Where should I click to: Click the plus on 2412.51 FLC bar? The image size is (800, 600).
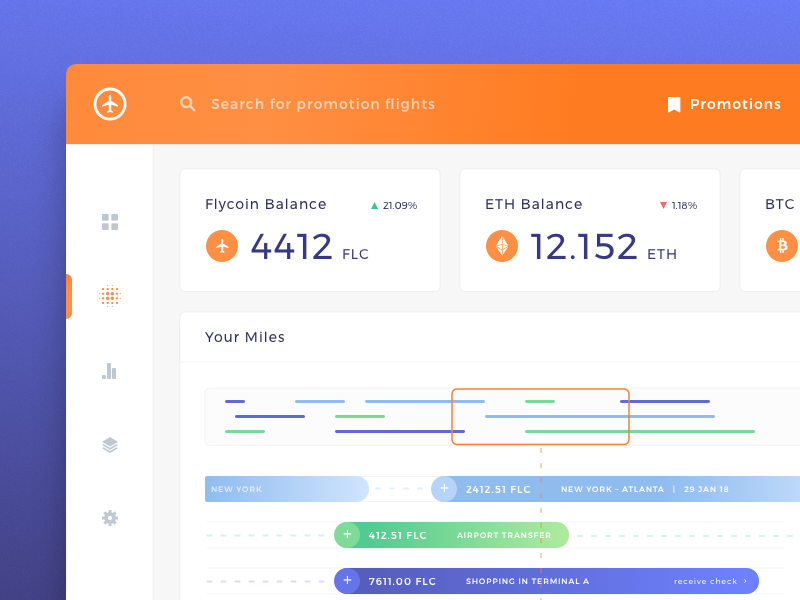(x=444, y=489)
